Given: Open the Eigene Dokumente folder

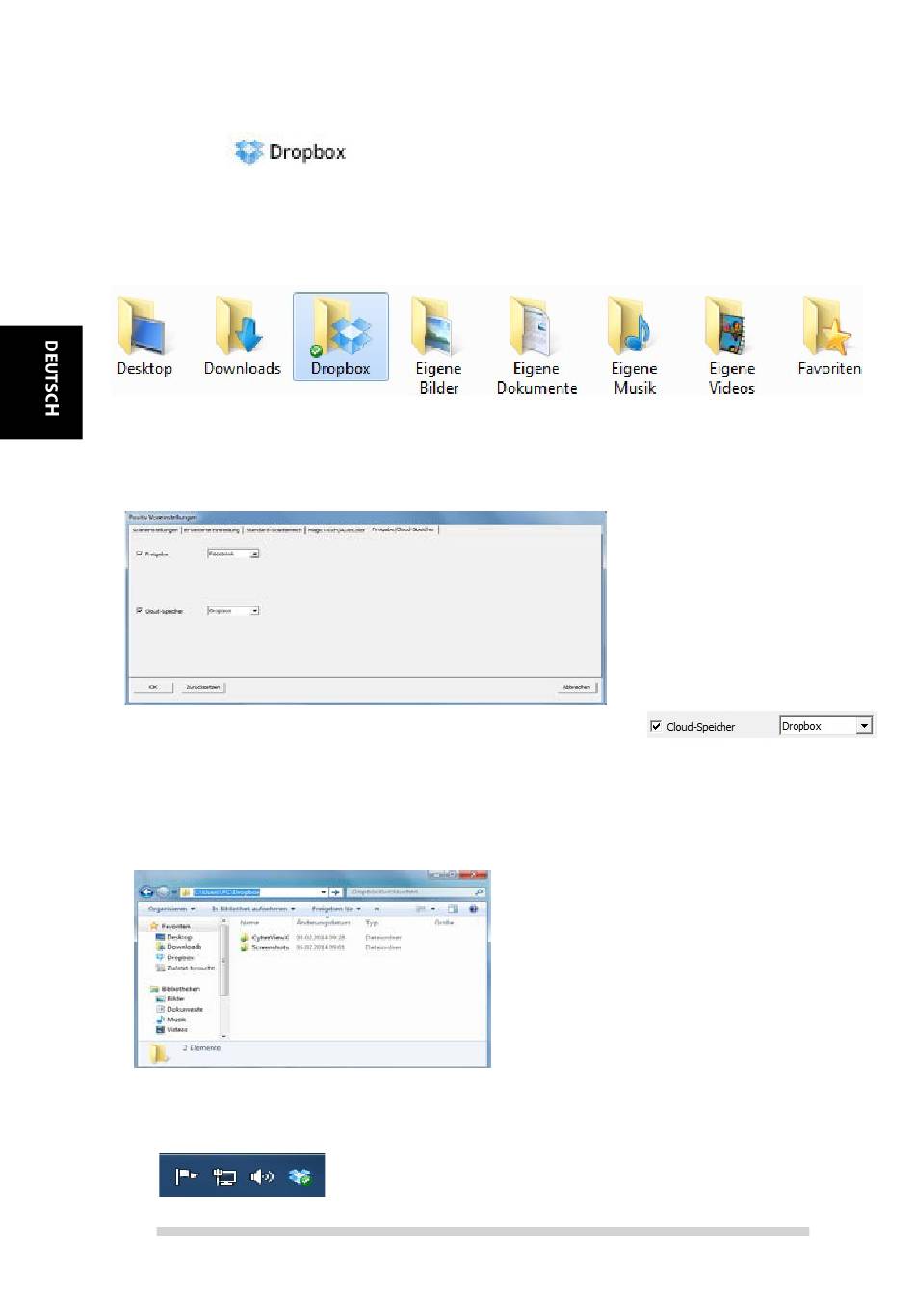Looking at the screenshot, I should pos(536,345).
